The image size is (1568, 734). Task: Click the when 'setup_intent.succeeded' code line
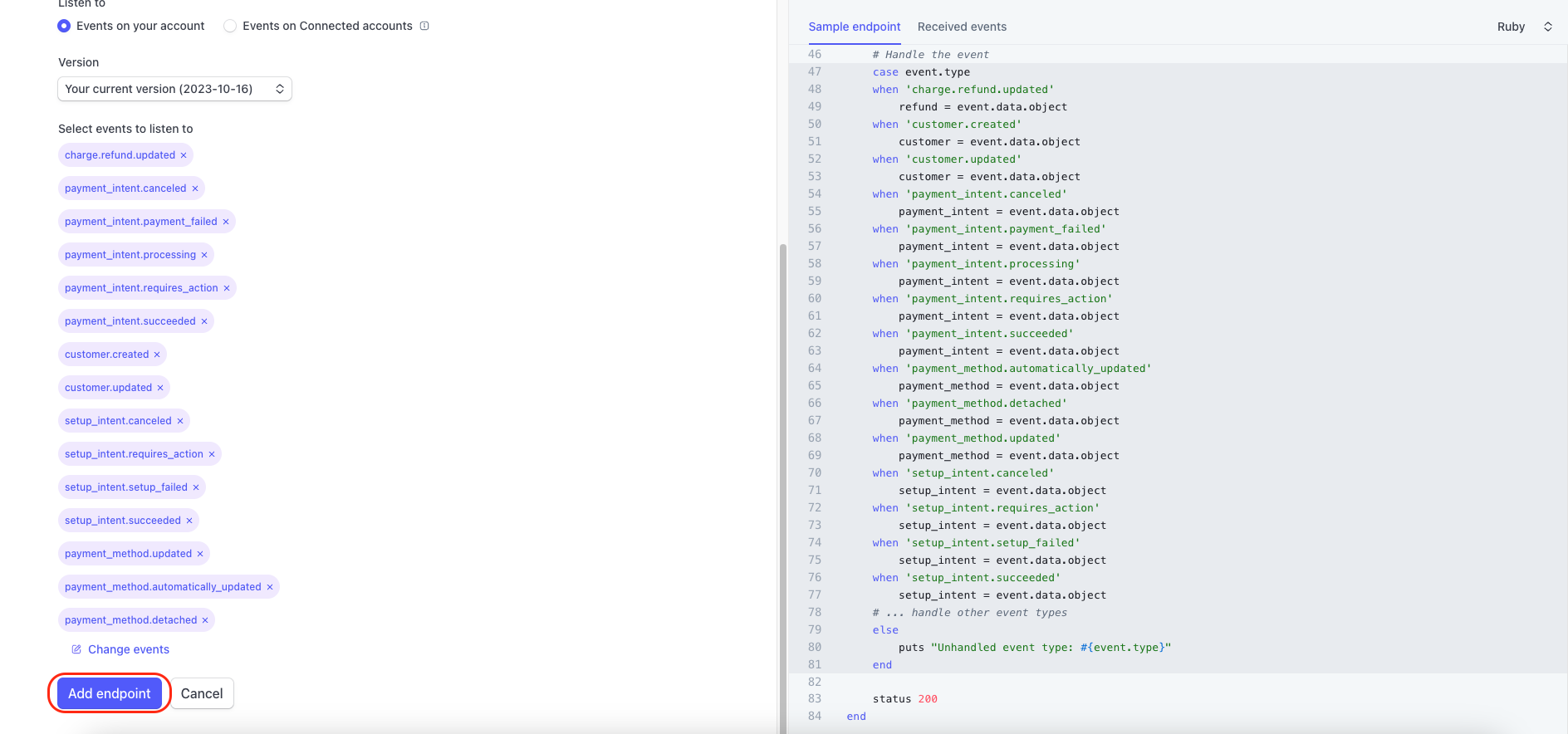tap(966, 578)
